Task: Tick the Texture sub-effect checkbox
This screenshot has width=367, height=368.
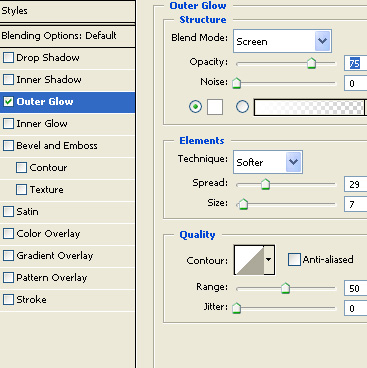Action: (x=21, y=190)
